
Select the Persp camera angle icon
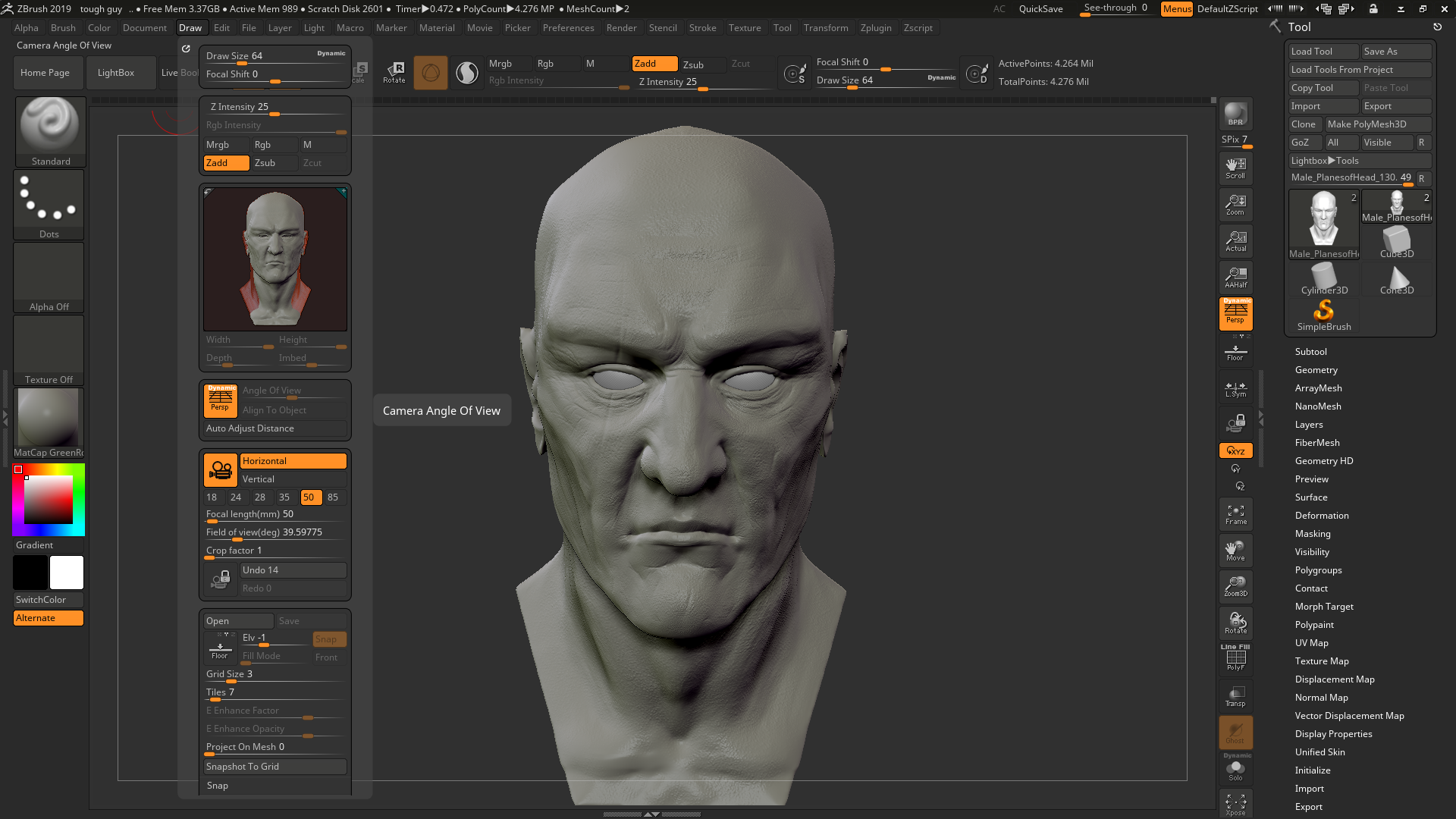[221, 399]
